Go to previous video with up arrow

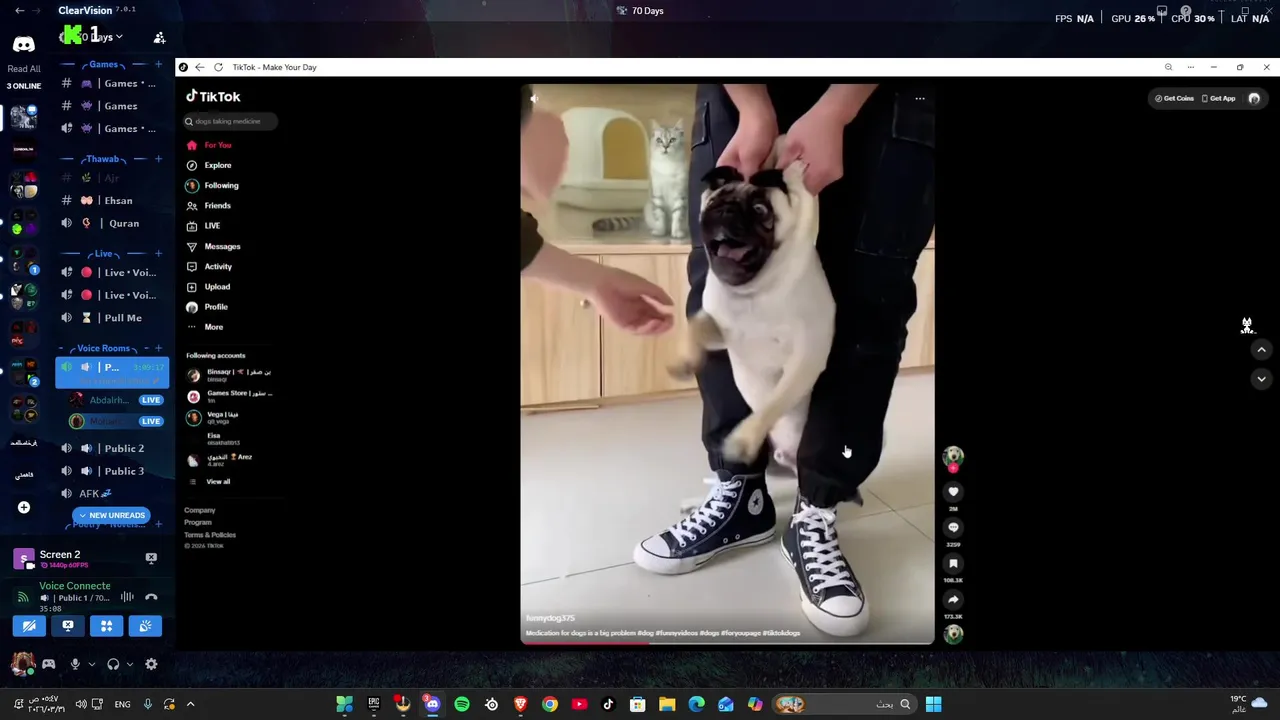pos(1261,350)
